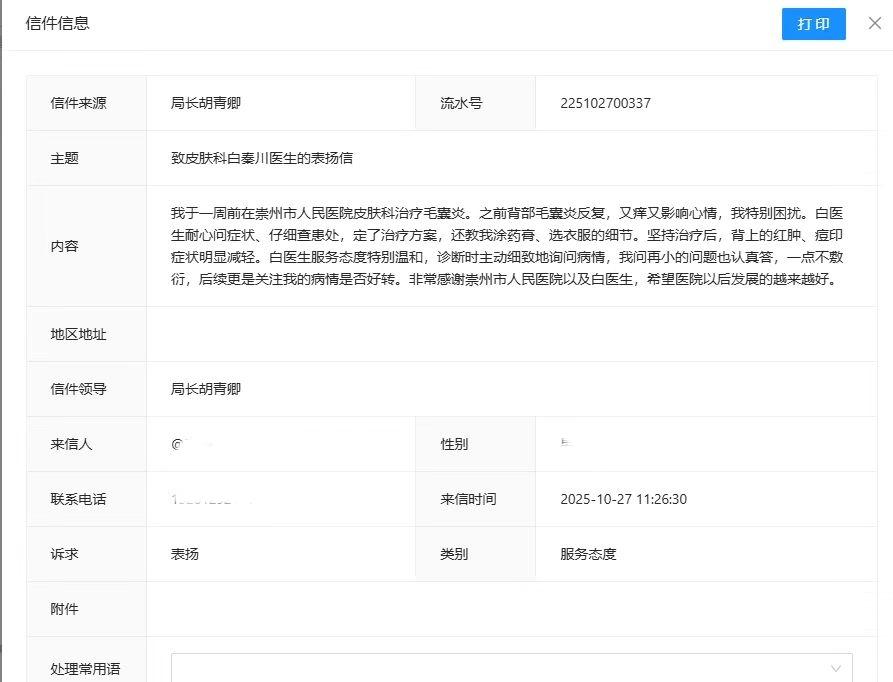Screen dimensions: 893x682
Task: Click the blue 打印 button
Action: 813,24
